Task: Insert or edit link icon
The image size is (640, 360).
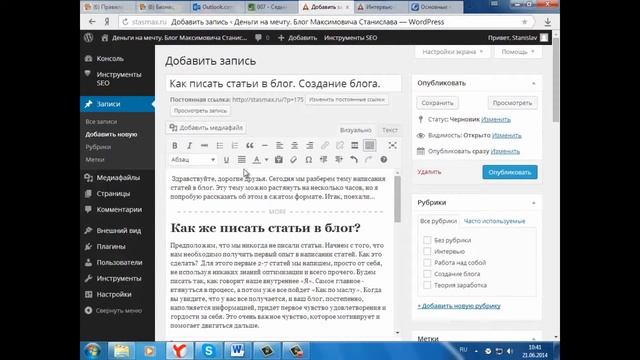Action: point(325,146)
